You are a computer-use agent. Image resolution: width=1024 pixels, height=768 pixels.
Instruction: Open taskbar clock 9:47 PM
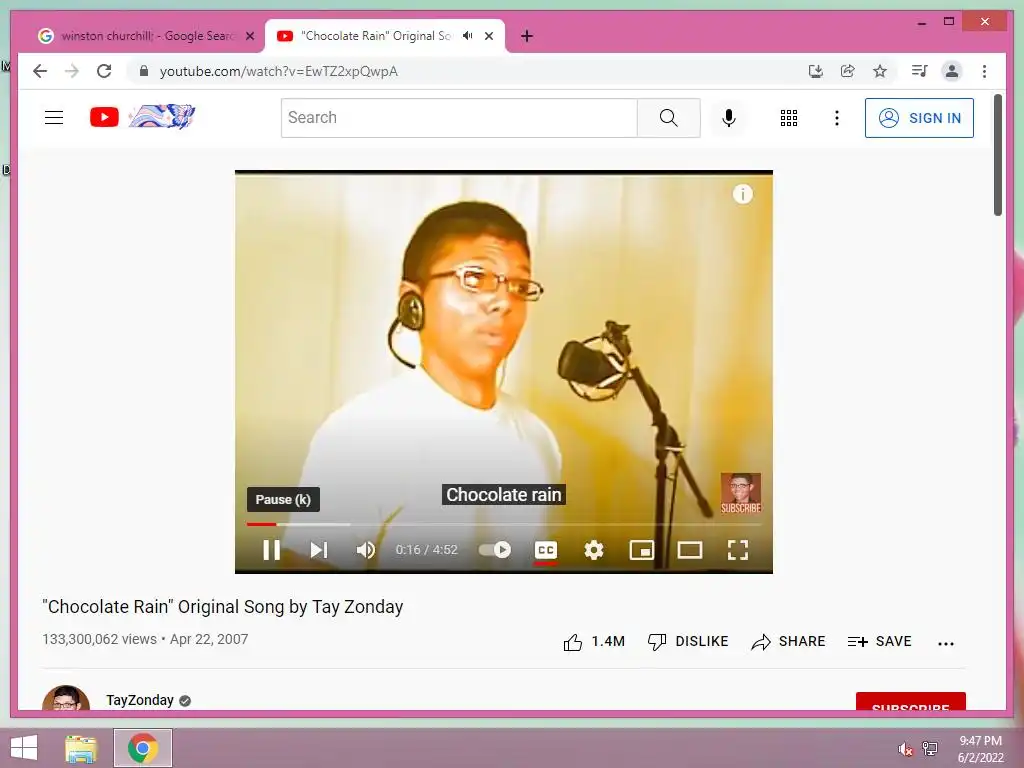tap(980, 749)
